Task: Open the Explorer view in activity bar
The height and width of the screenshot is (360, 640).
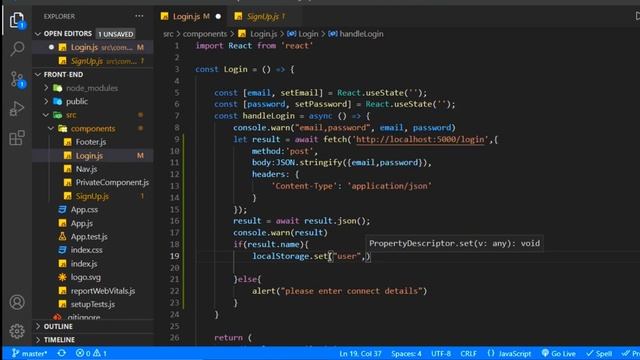Action: [17, 20]
